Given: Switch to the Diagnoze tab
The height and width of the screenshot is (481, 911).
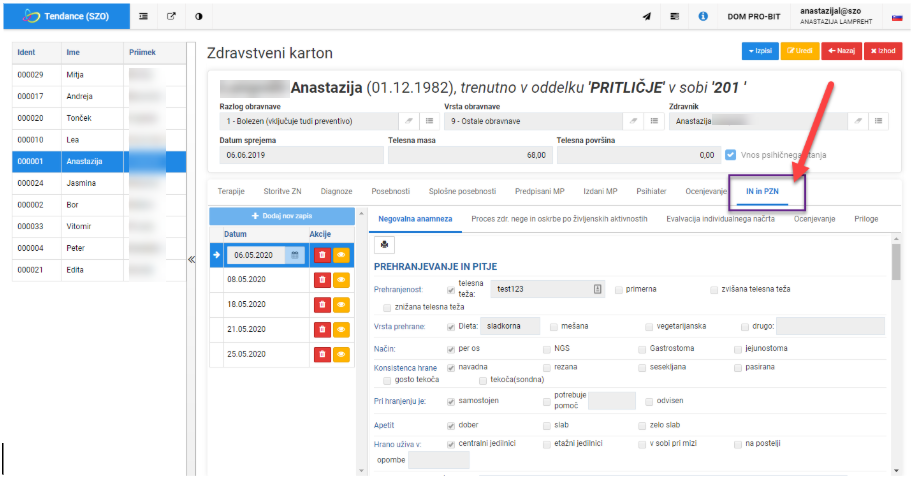Looking at the screenshot, I should pos(336,191).
